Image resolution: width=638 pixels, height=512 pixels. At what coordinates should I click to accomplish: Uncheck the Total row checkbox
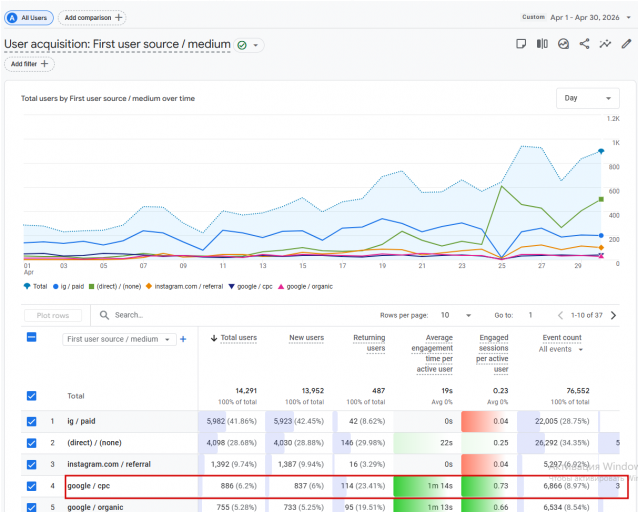[31, 396]
